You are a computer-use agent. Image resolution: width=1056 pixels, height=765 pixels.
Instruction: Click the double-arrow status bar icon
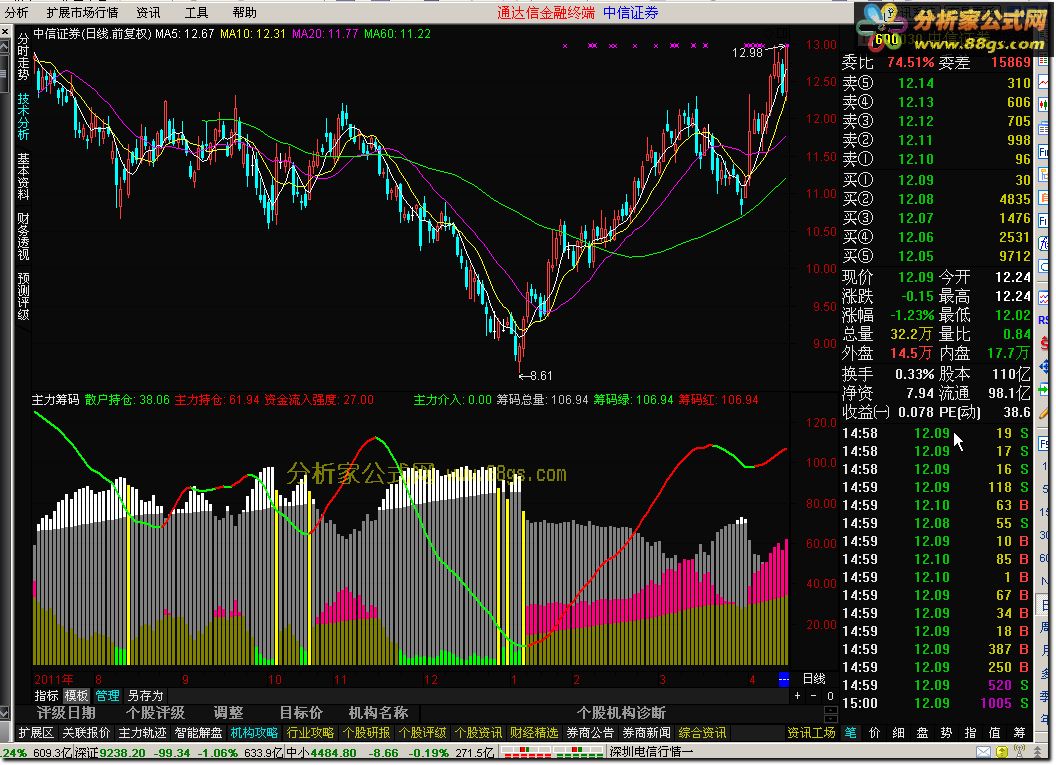coord(1038,752)
